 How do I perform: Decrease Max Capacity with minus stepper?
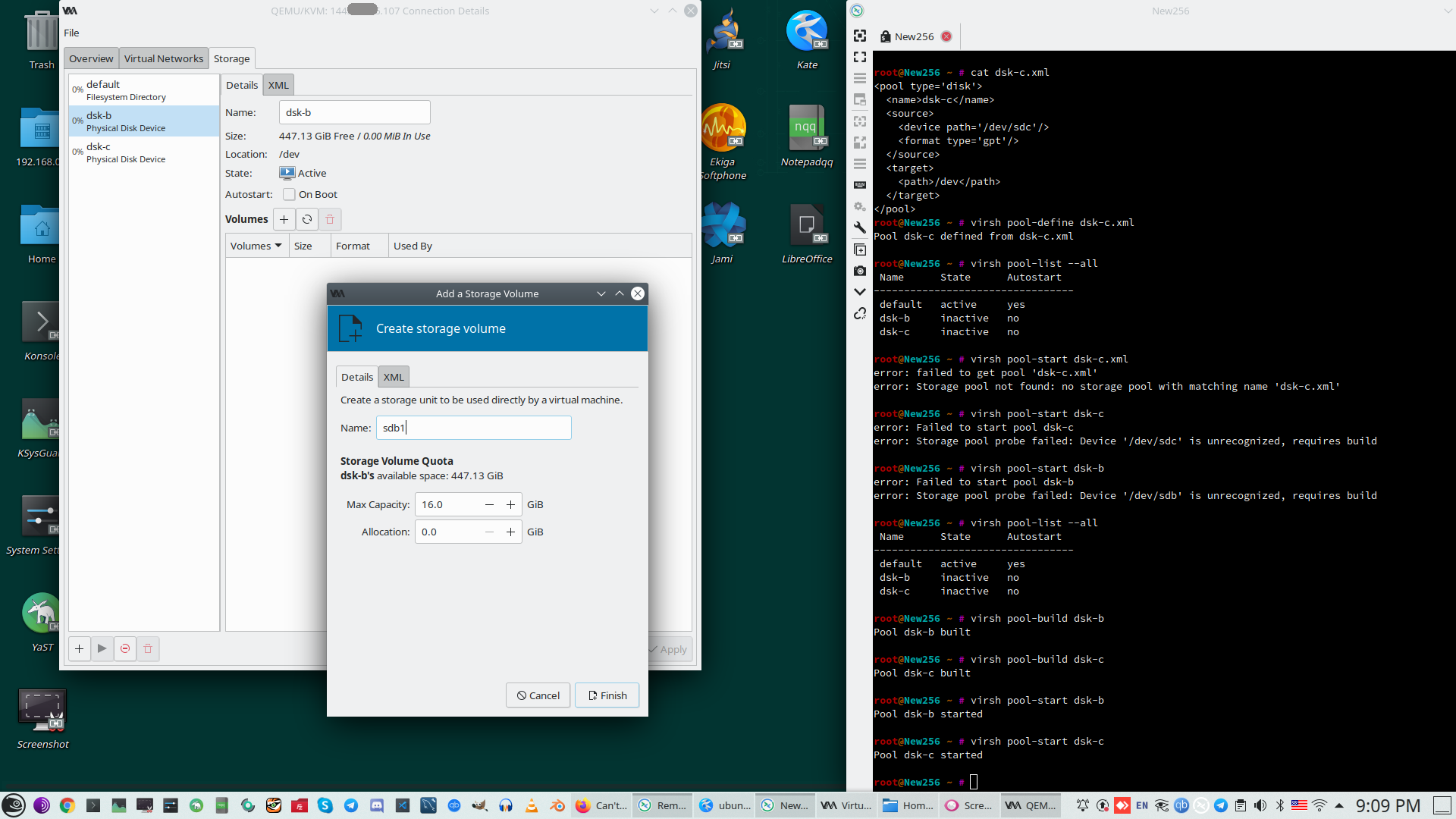point(489,504)
